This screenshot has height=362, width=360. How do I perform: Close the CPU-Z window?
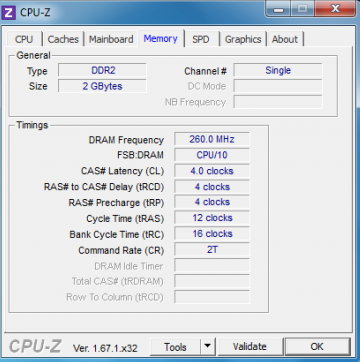[x=335, y=9]
